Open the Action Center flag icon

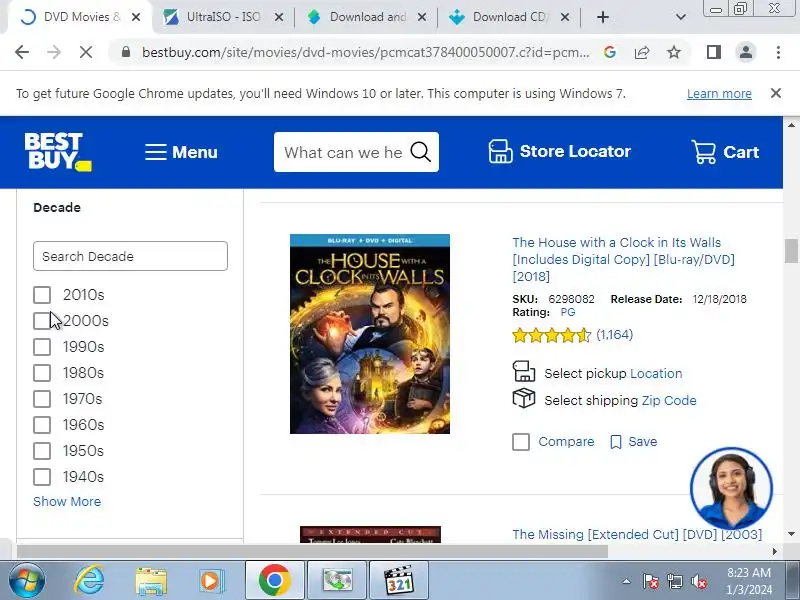click(651, 582)
